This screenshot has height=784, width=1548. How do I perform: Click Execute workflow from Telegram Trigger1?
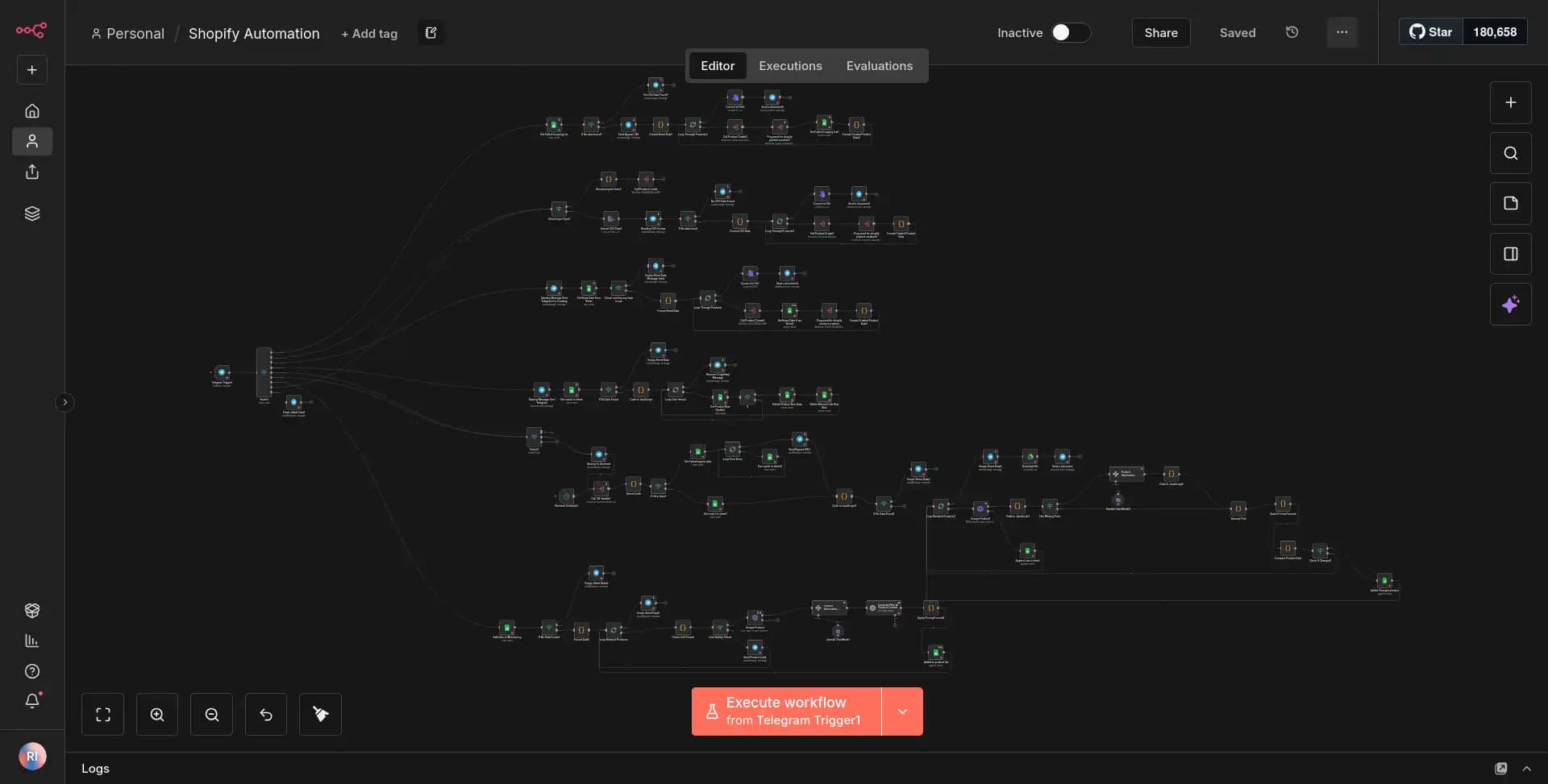coord(786,711)
